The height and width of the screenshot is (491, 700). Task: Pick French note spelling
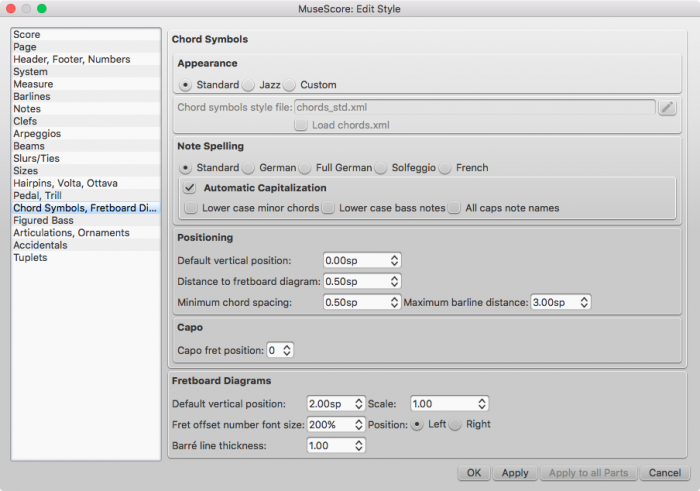pos(445,168)
